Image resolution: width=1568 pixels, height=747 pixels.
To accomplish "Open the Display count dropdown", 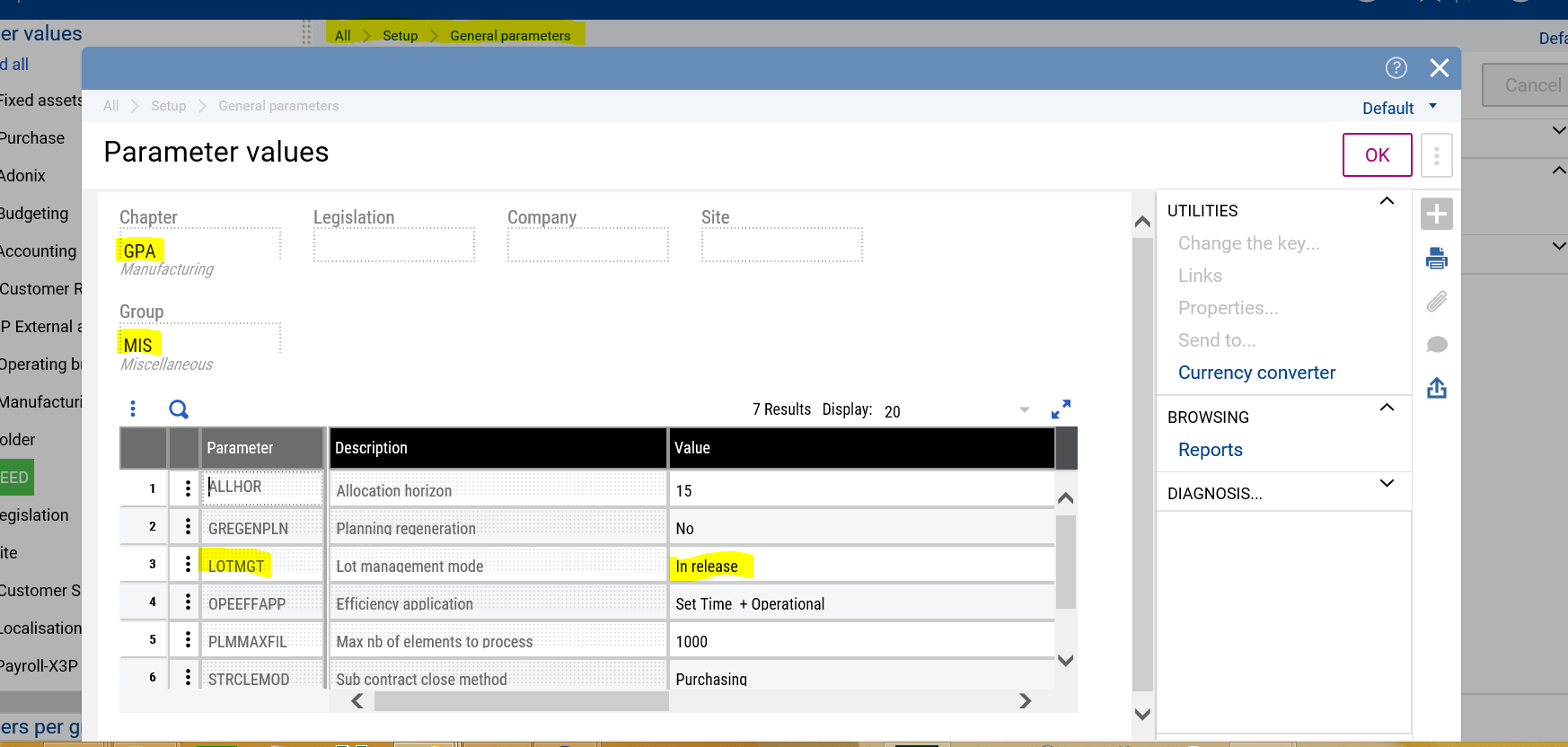I will pos(1024,410).
